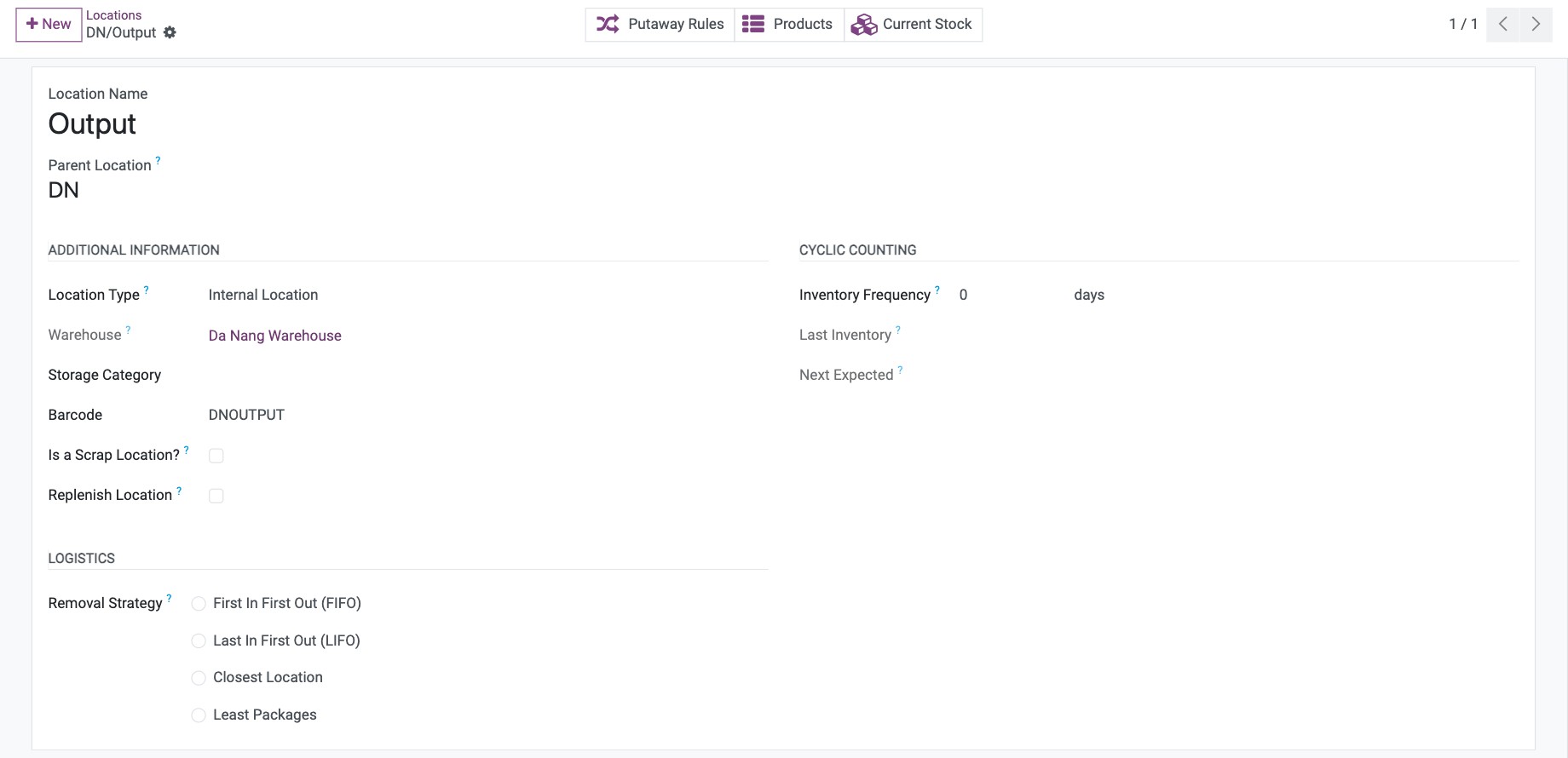Click the DN/Output breadcrumb title
This screenshot has width=1568, height=758.
(x=121, y=32)
